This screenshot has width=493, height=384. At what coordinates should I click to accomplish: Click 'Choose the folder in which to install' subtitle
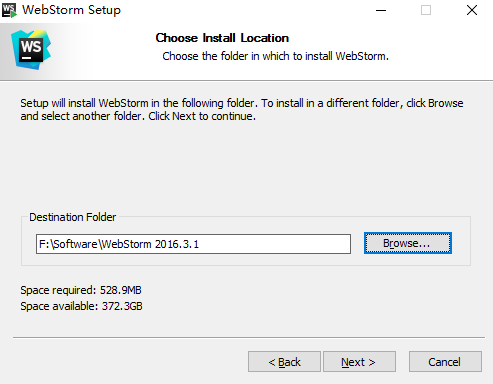pos(275,56)
